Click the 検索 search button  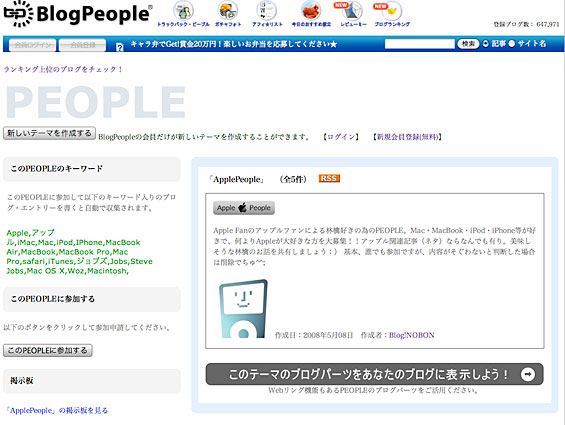click(x=468, y=44)
